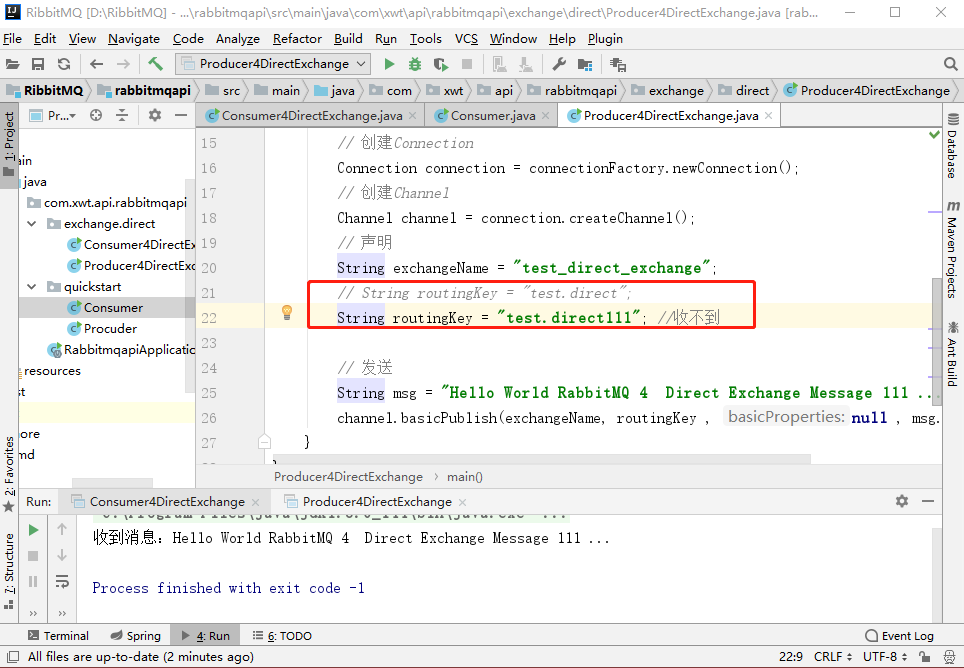Collapse code block at line 27 fold marker
964x668 pixels.
[264, 442]
